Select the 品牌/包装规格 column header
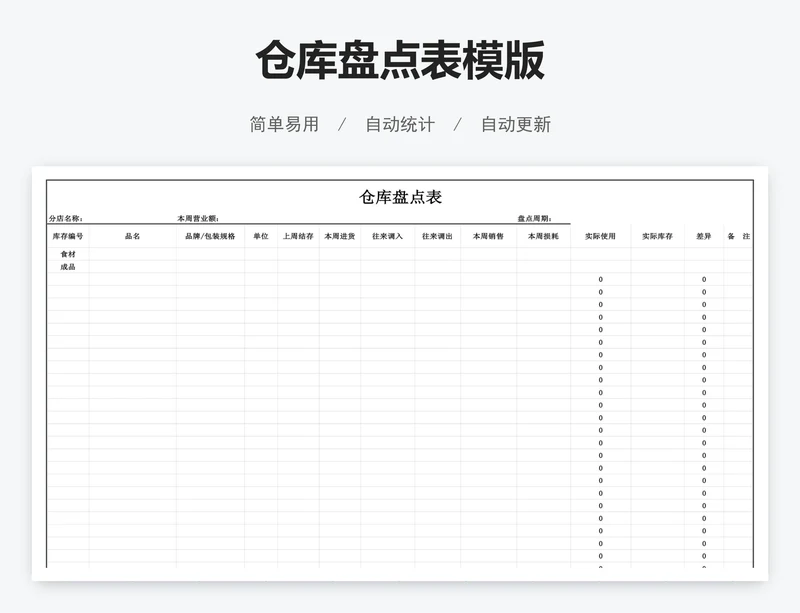The width and height of the screenshot is (800, 613). (x=210, y=236)
